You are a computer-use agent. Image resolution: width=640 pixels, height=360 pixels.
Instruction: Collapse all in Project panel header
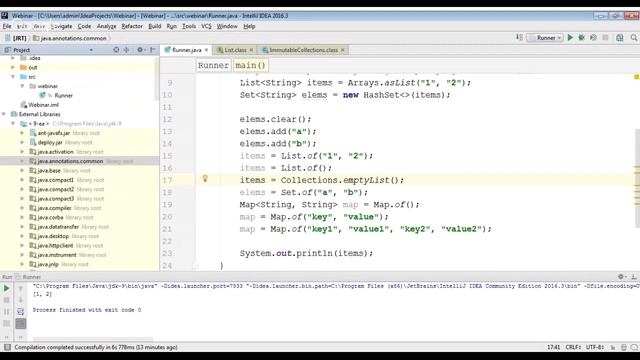(127, 50)
